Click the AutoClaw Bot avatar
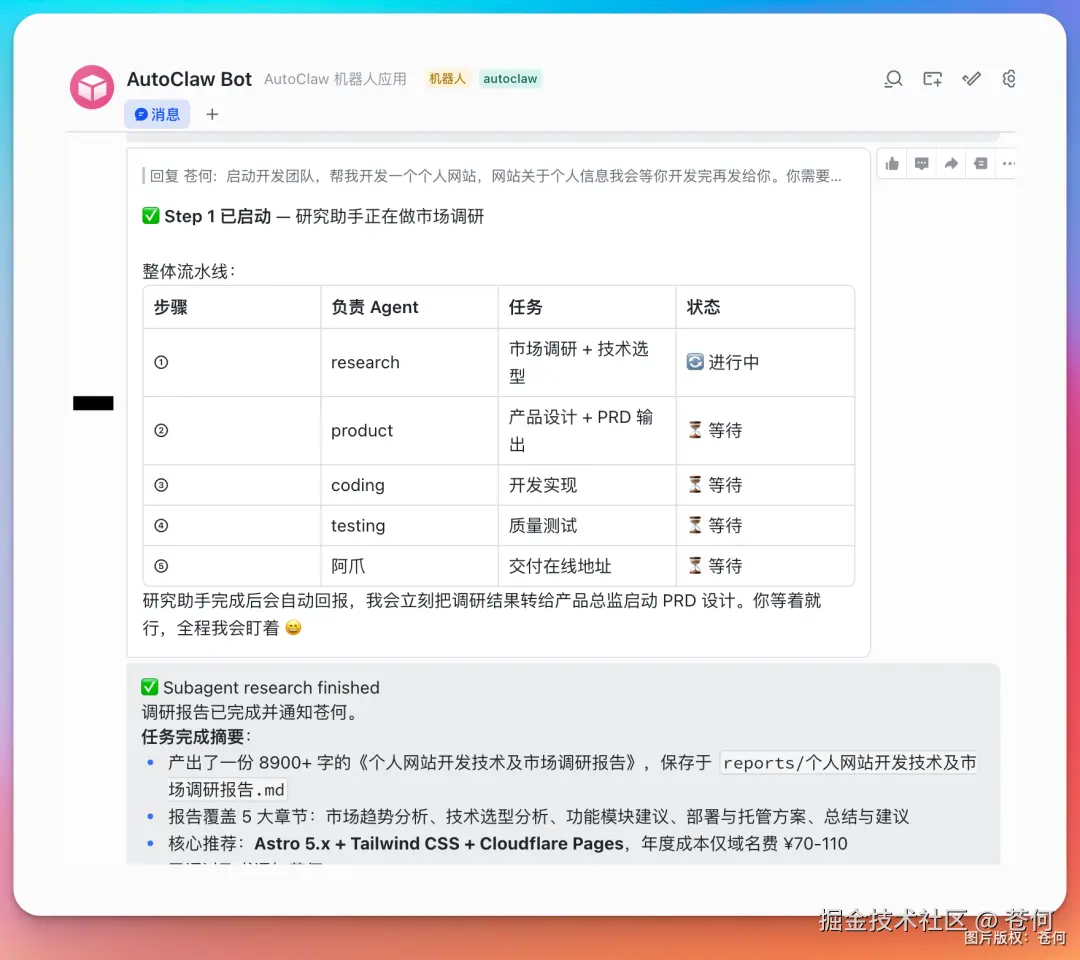1080x960 pixels. pos(91,87)
